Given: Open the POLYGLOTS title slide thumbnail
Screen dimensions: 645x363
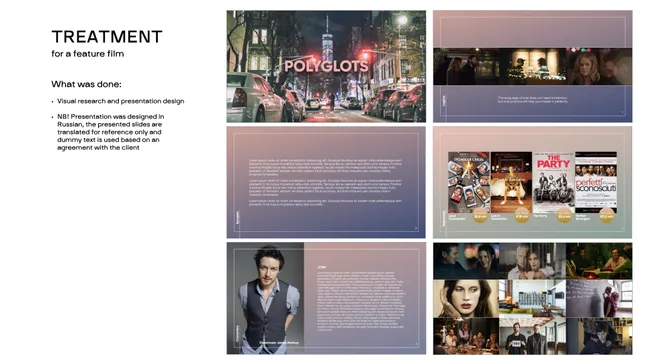Looking at the screenshot, I should [326, 66].
